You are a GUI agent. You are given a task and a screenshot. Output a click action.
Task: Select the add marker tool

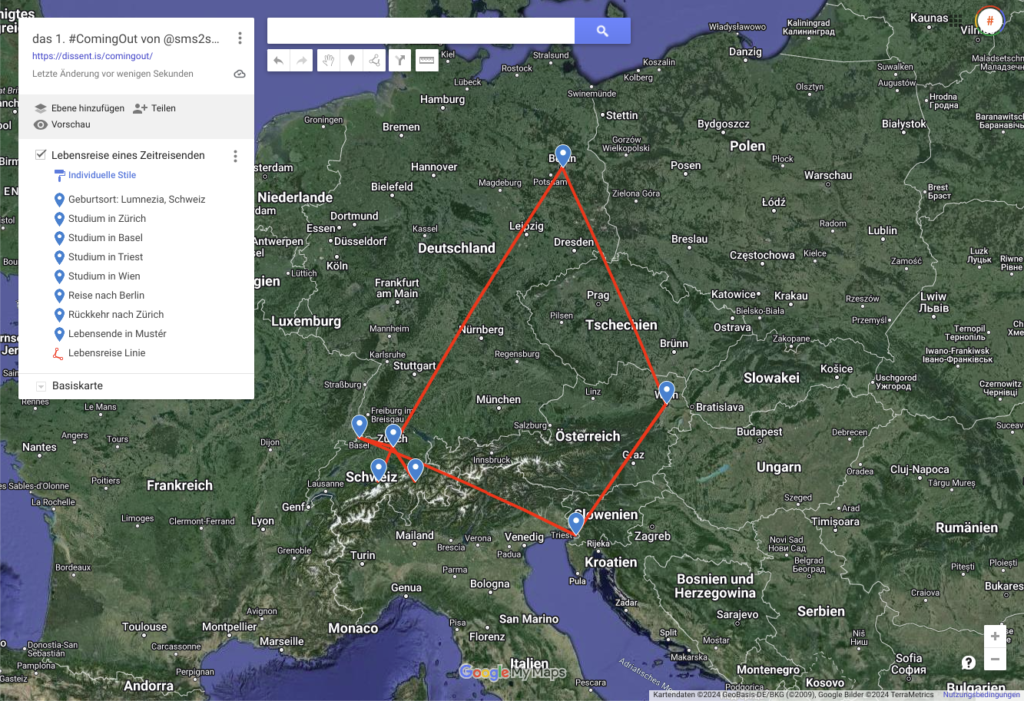pyautogui.click(x=352, y=61)
